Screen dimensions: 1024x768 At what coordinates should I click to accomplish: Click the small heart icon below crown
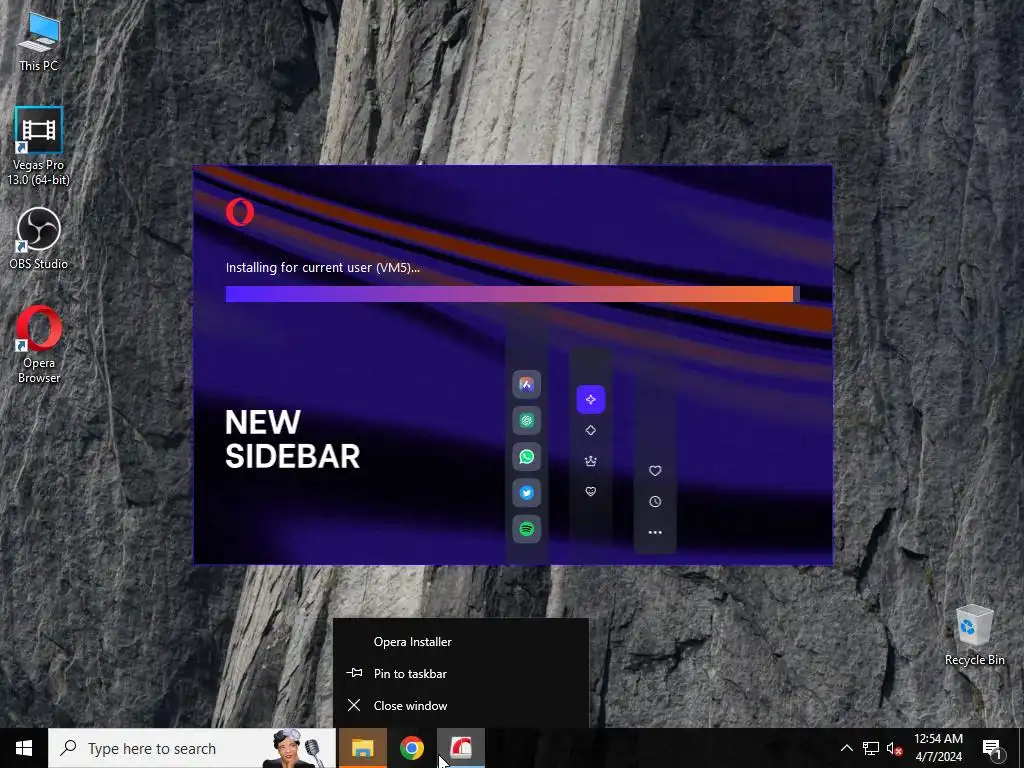(x=590, y=492)
